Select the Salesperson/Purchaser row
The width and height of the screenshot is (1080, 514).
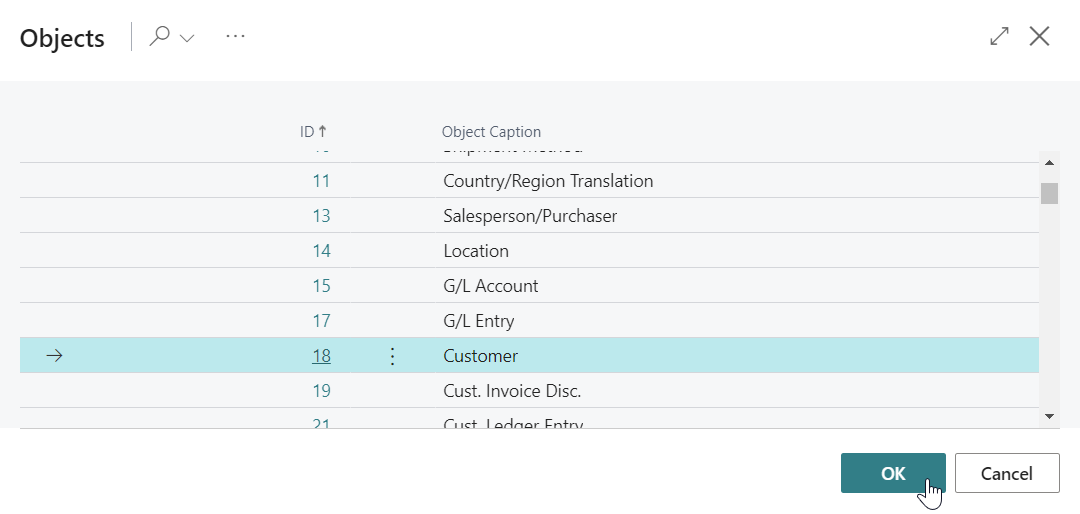pyautogui.click(x=530, y=216)
